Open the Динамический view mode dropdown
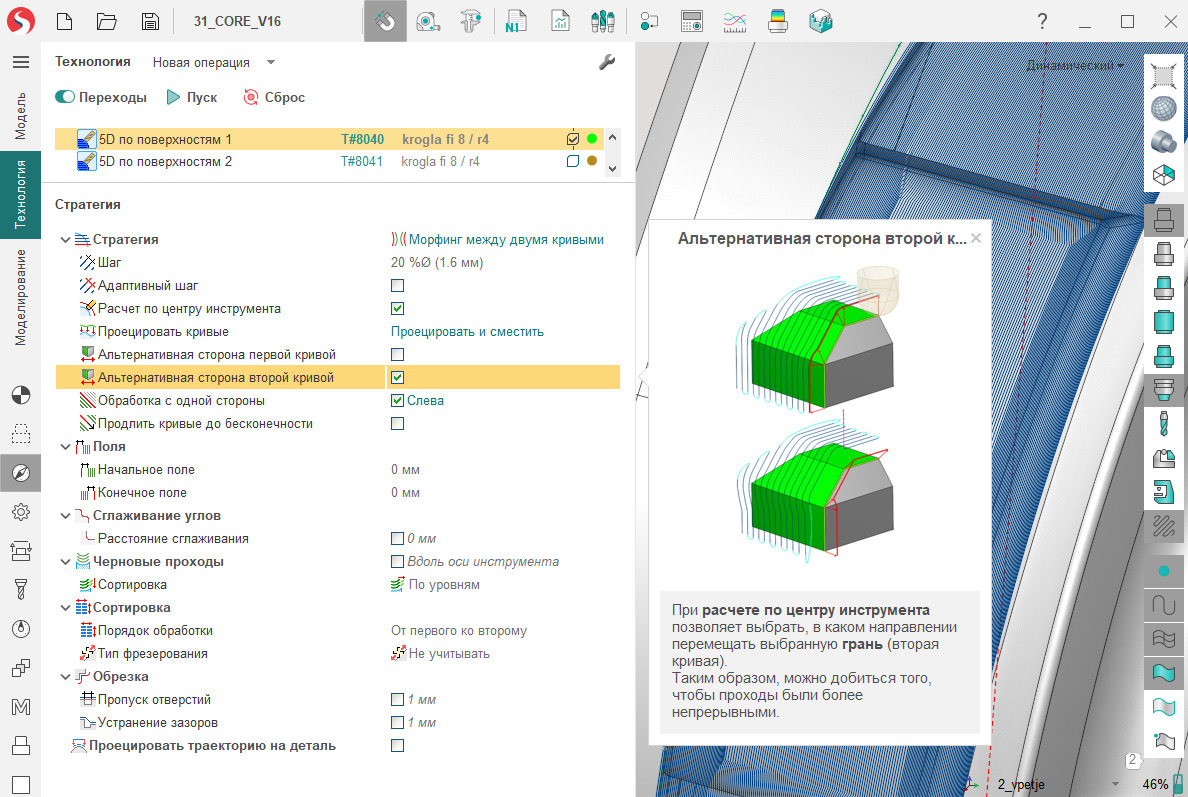The width and height of the screenshot is (1188, 797). point(1074,65)
